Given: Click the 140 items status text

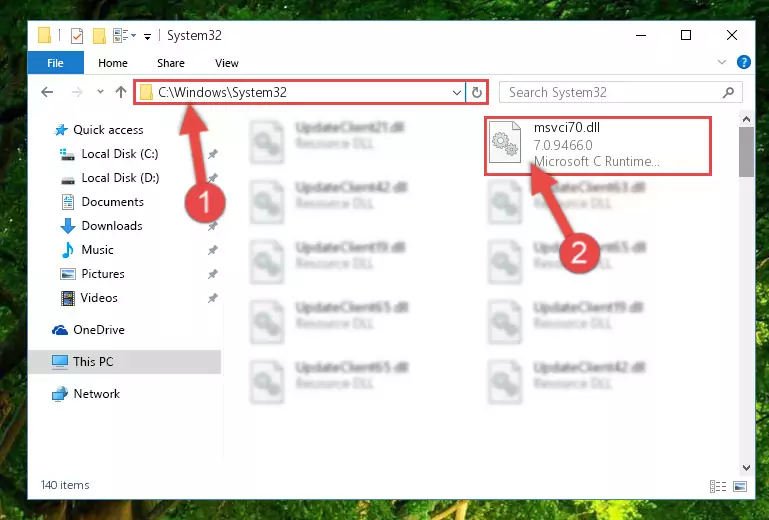Looking at the screenshot, I should pos(65,485).
